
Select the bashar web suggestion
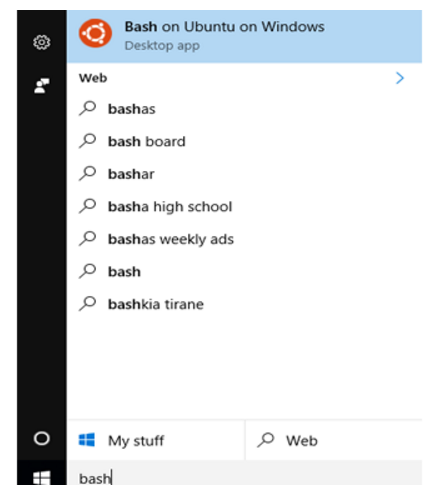[x=244, y=174]
